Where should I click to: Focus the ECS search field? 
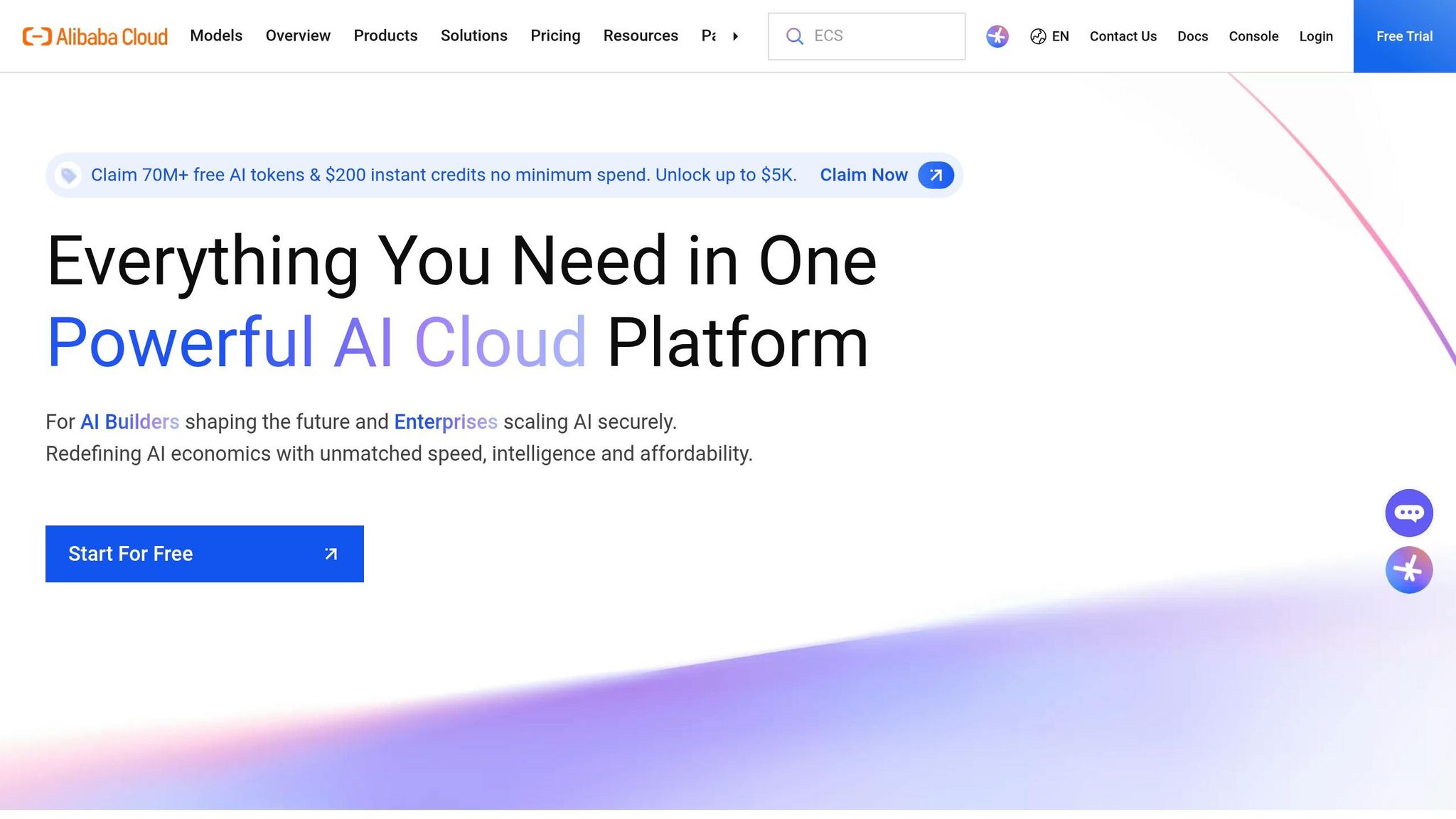[867, 36]
